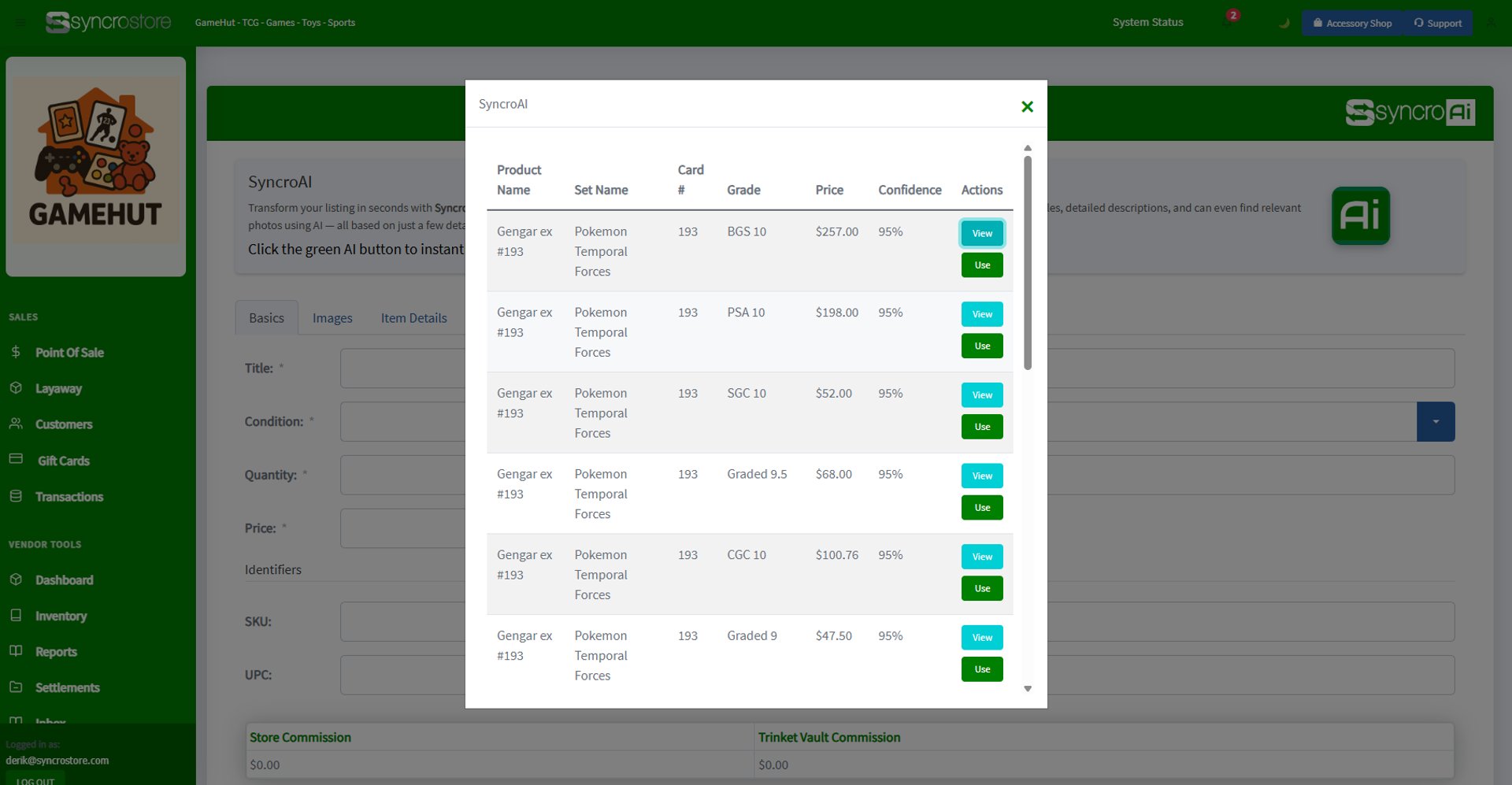Click the SyncroAI banner logo
Screen dimensions: 1512x785
[1410, 113]
